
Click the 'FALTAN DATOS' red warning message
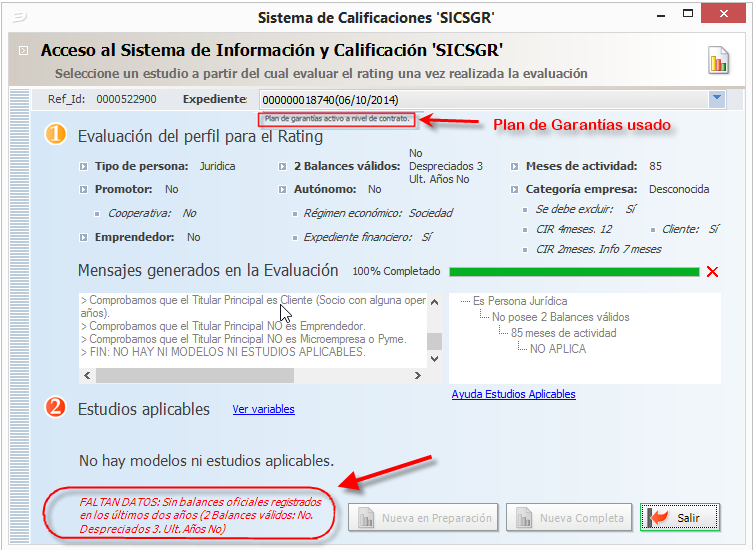201,515
